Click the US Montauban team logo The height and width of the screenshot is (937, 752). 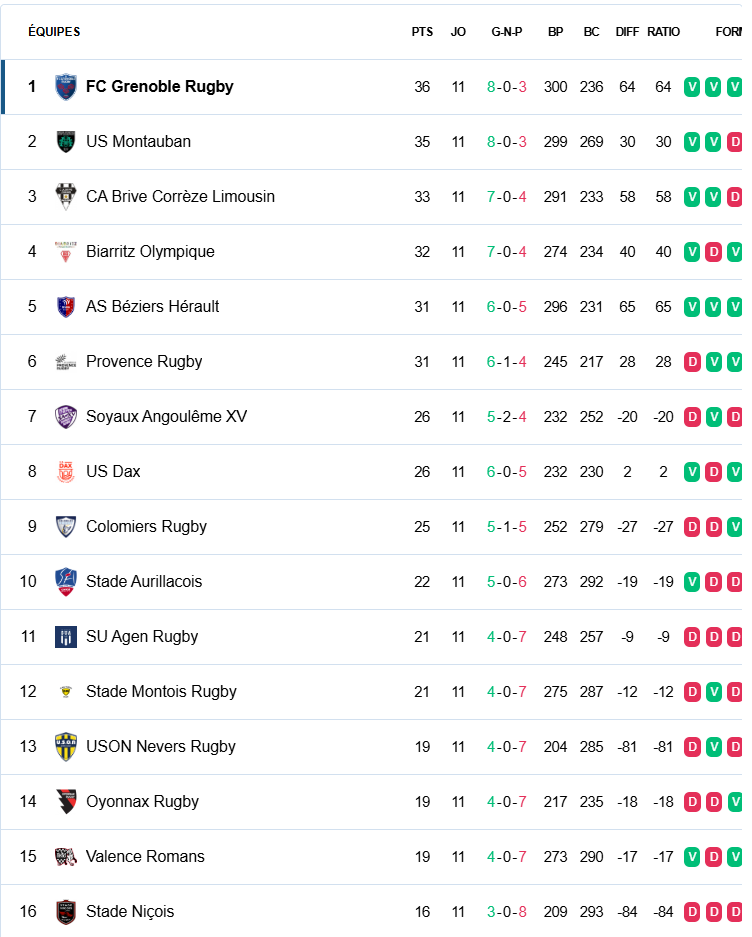66,142
